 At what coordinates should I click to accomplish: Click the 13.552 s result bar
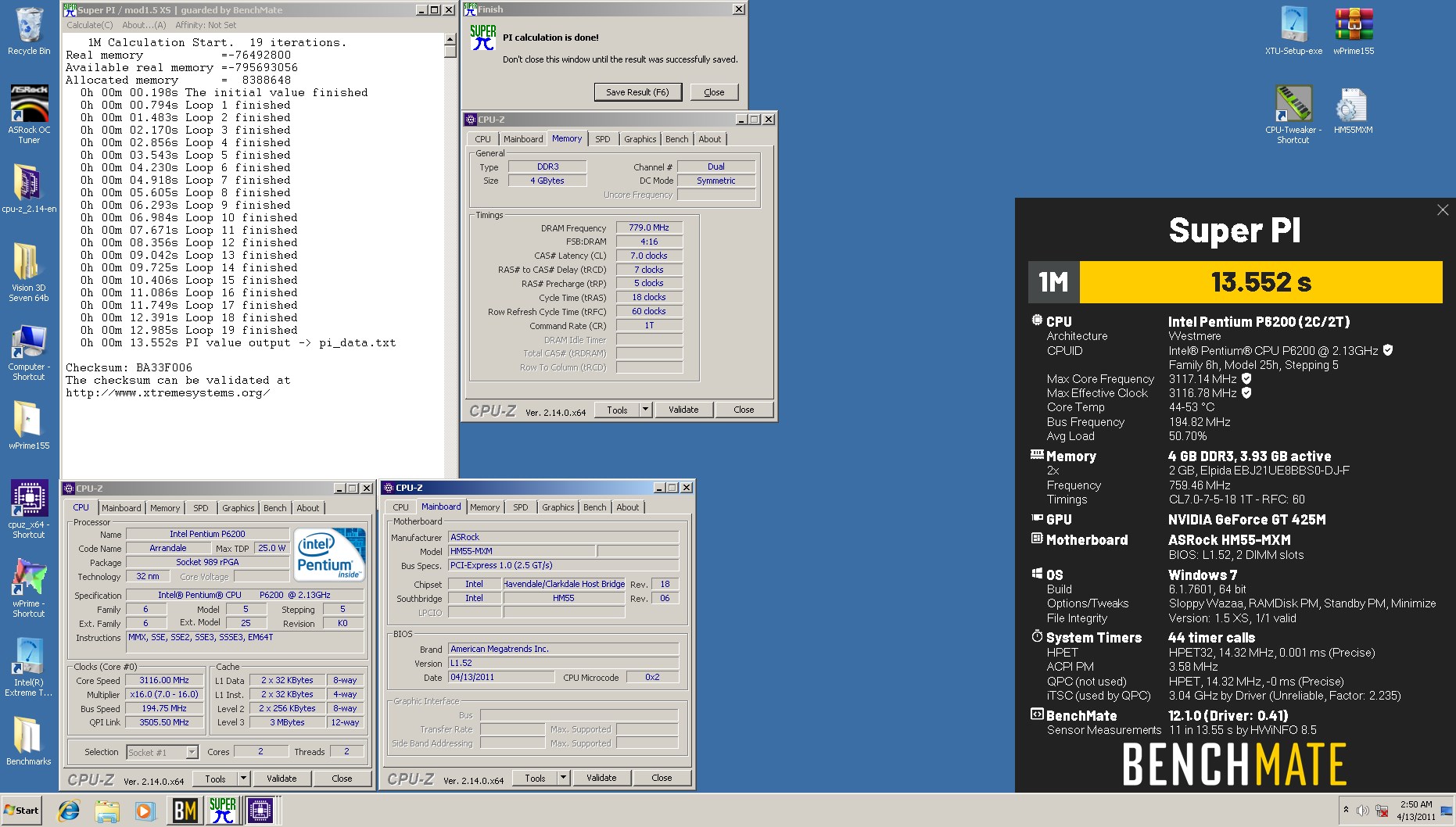[1261, 282]
